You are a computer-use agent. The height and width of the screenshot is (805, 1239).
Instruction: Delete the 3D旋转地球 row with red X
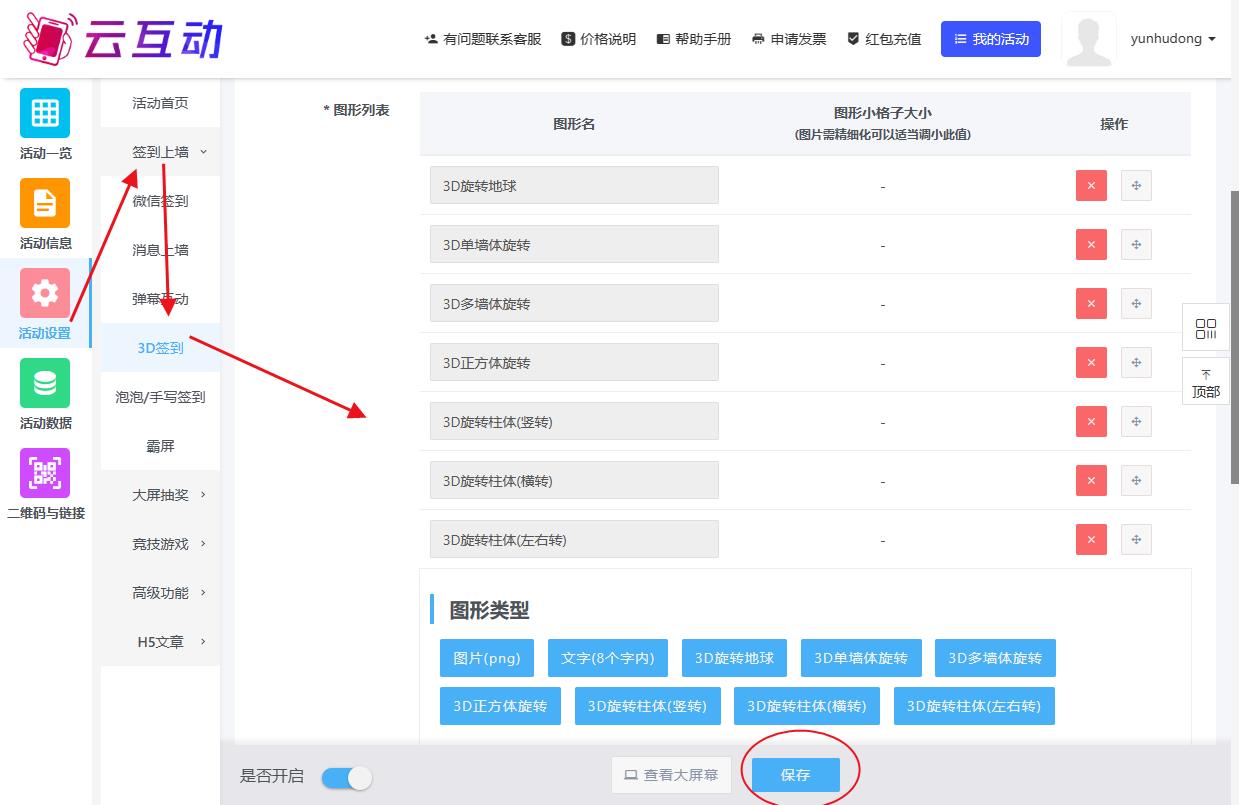coord(1091,186)
